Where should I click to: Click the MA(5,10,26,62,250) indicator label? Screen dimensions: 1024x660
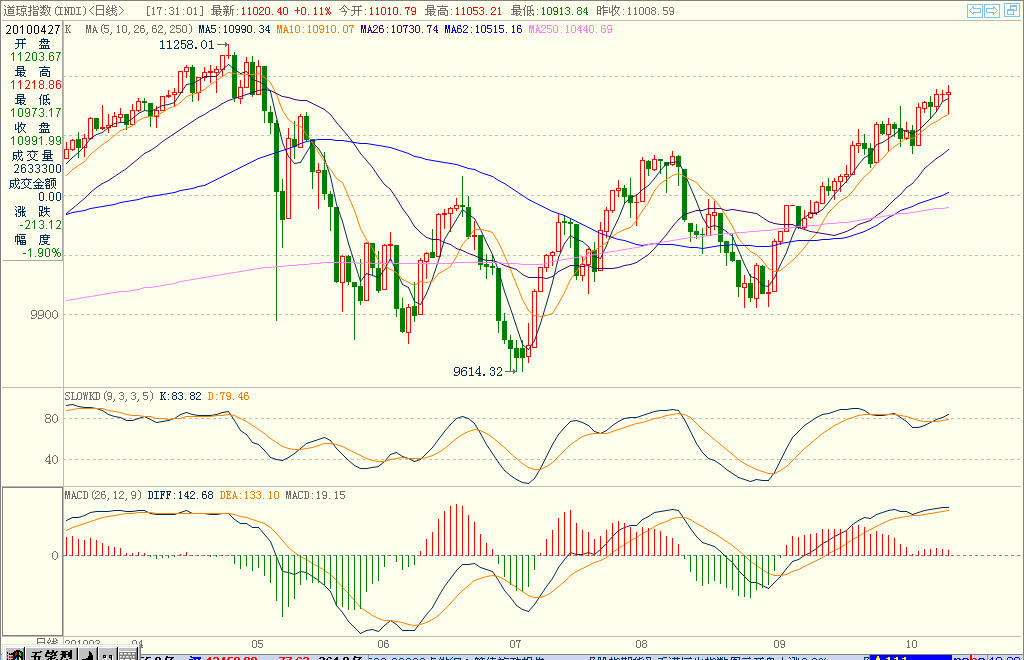(139, 29)
